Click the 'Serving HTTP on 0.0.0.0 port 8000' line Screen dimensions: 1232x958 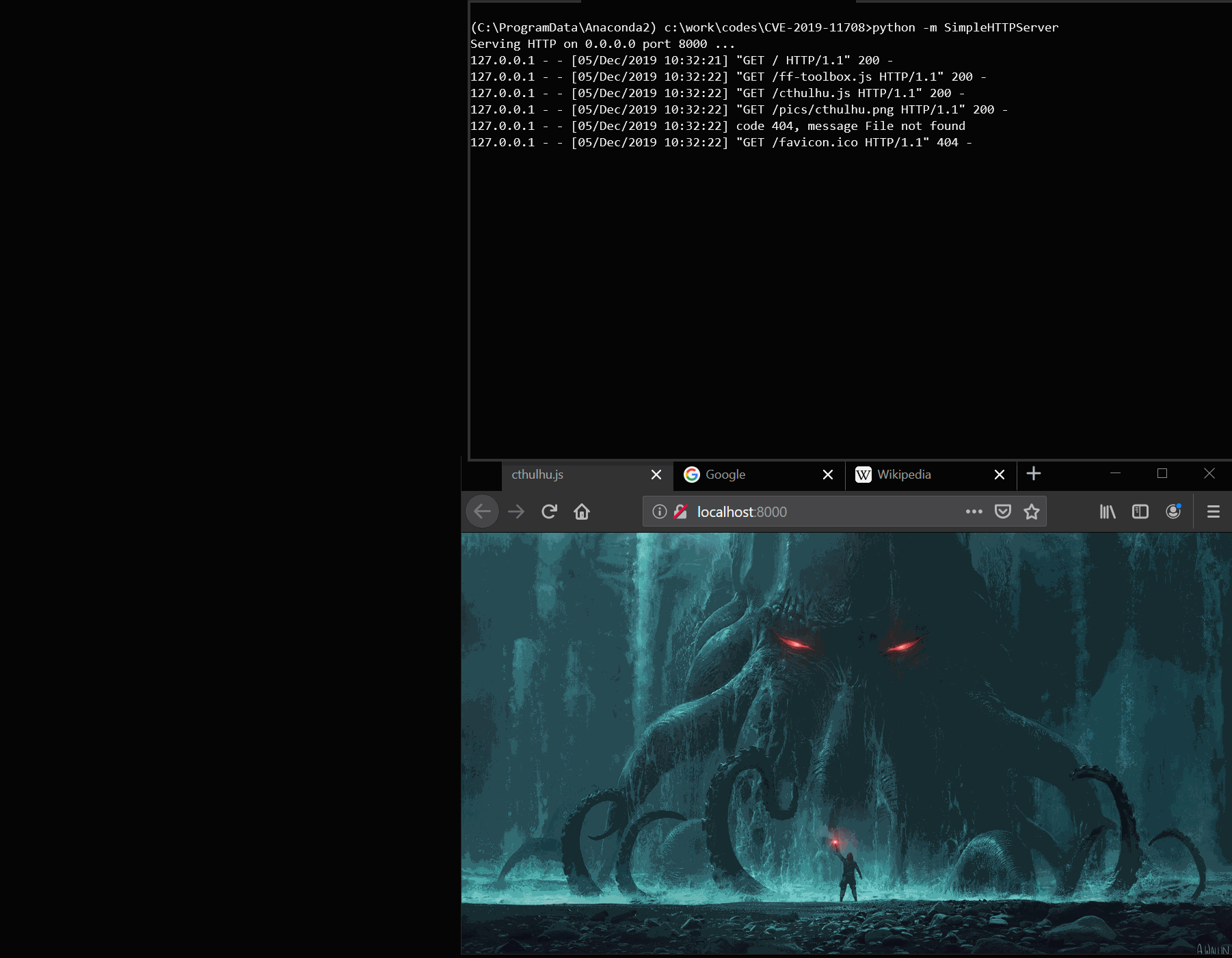click(x=602, y=44)
